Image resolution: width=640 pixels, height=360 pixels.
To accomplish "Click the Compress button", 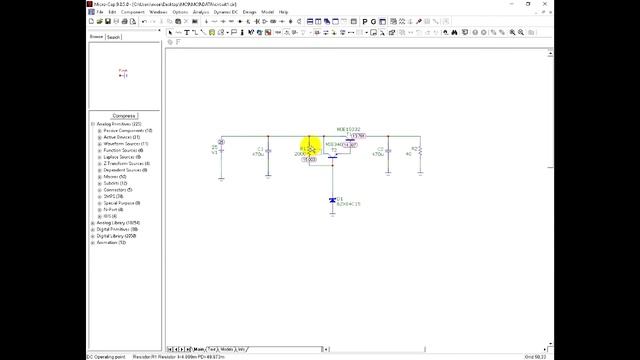I will pyautogui.click(x=124, y=116).
